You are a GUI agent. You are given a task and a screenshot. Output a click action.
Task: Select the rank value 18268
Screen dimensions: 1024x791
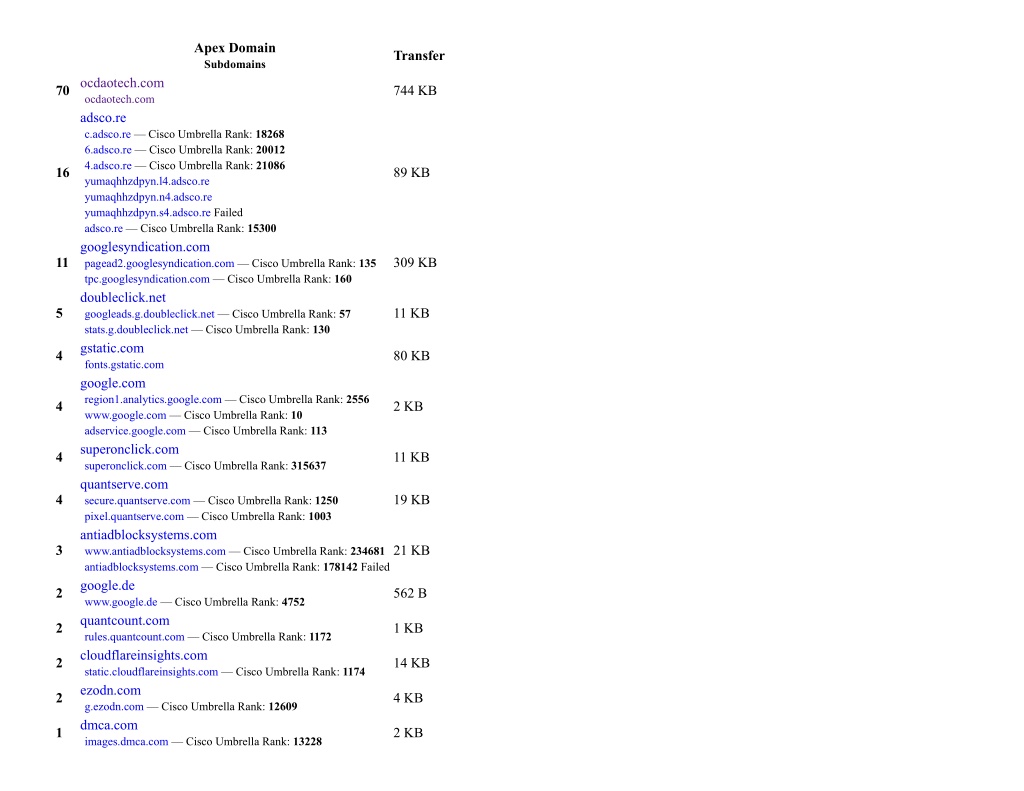(270, 134)
